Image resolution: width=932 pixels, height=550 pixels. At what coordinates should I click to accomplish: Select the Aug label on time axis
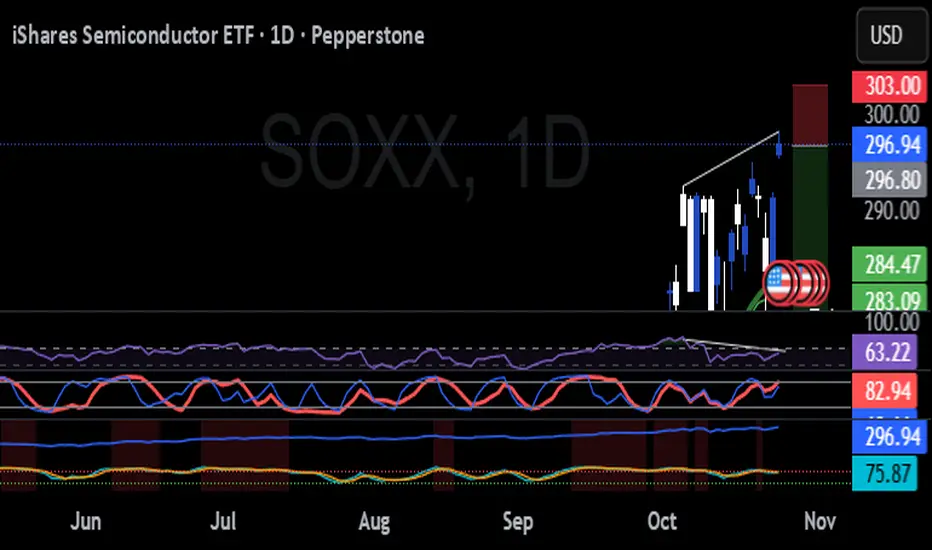[x=374, y=521]
